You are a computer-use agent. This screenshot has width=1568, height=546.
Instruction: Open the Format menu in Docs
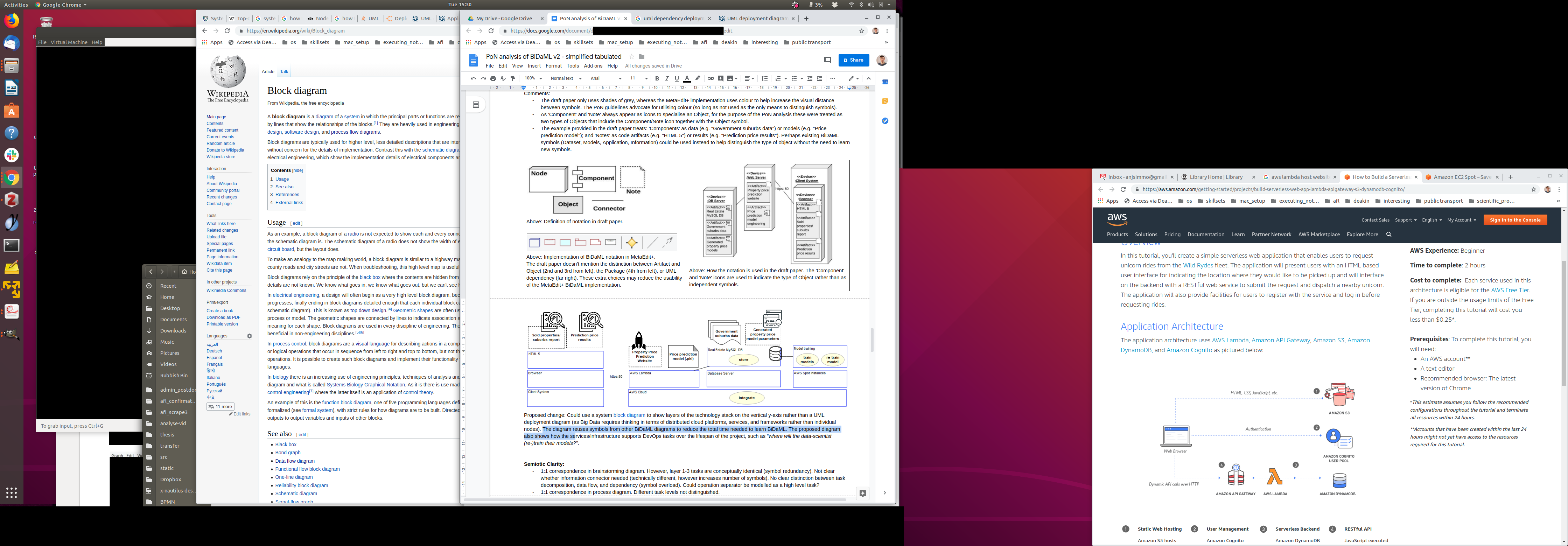coord(553,66)
